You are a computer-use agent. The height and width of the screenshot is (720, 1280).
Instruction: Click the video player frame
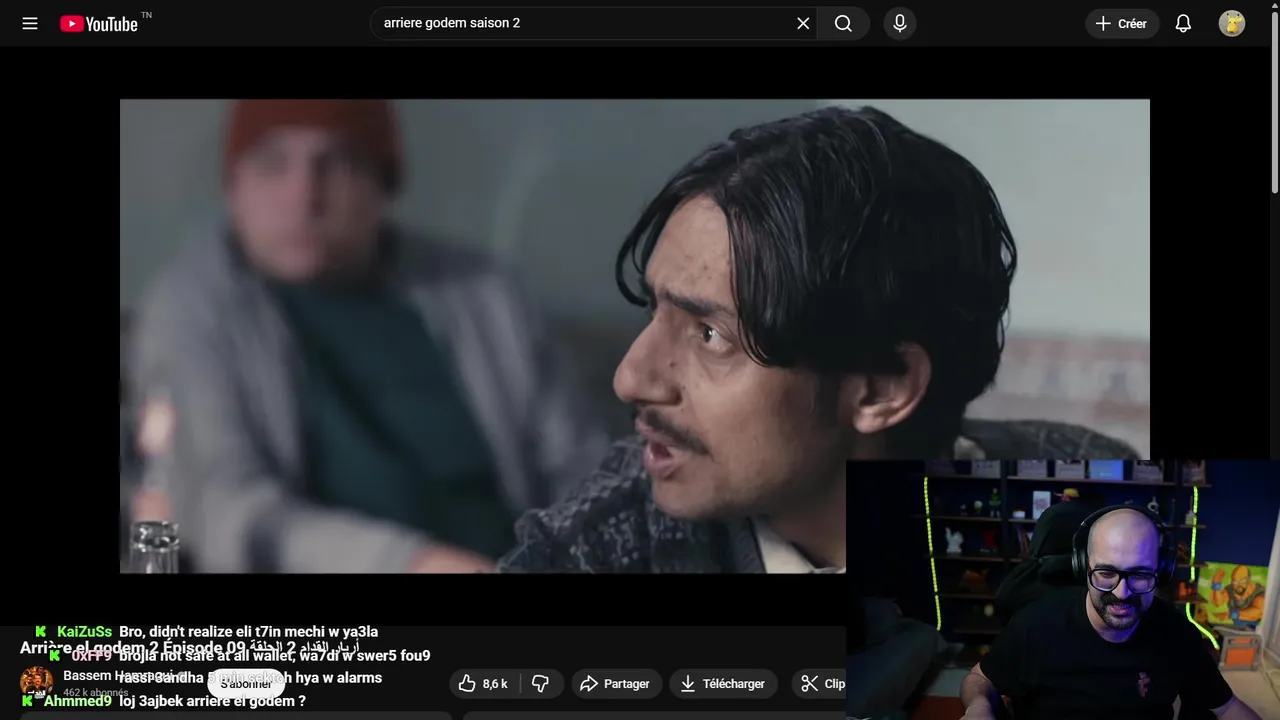point(634,336)
